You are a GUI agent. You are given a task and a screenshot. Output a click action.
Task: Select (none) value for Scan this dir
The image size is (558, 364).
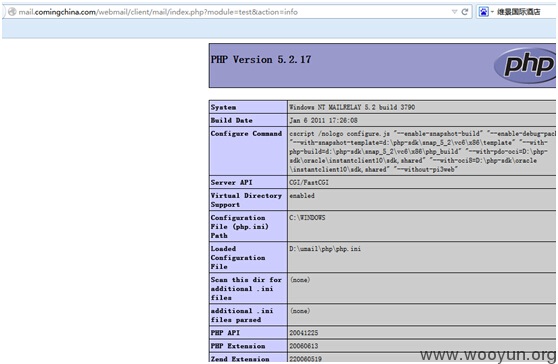pos(300,280)
